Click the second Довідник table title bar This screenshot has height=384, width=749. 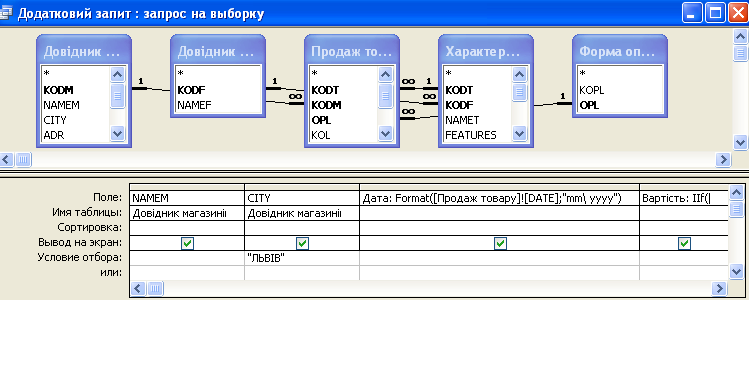pyautogui.click(x=218, y=51)
